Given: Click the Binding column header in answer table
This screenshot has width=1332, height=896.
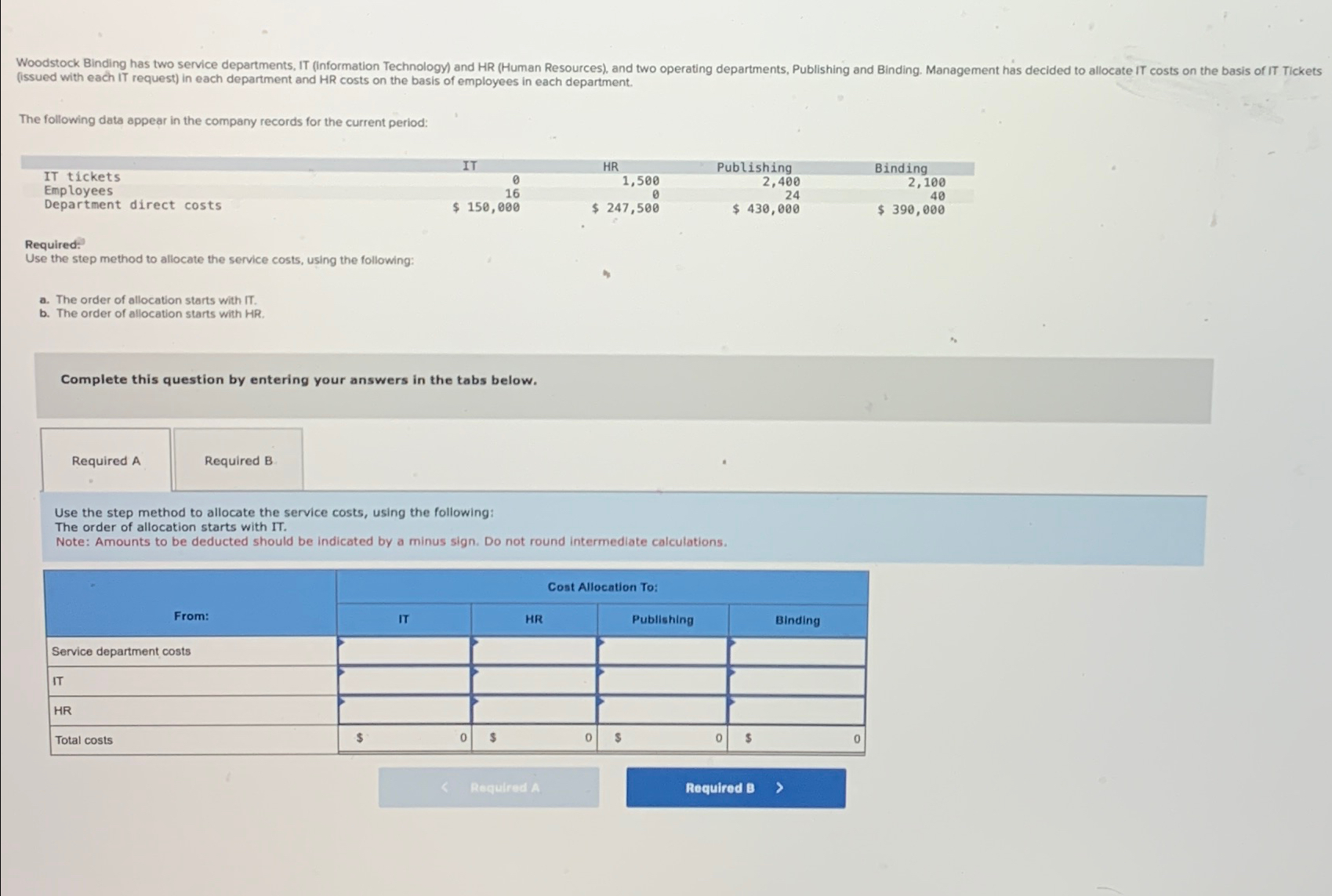Looking at the screenshot, I should click(x=797, y=620).
